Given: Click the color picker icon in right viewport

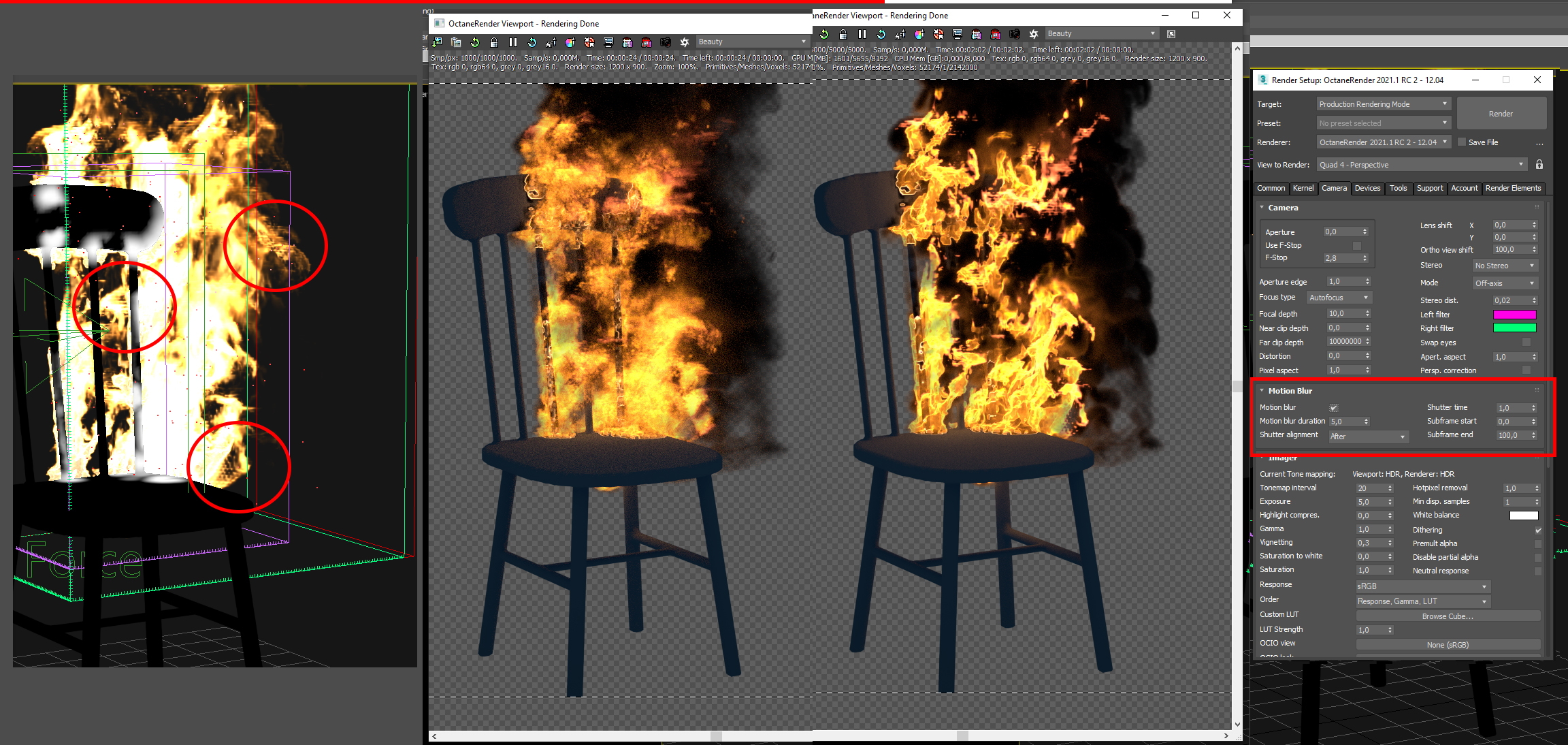Looking at the screenshot, I should pyautogui.click(x=919, y=34).
